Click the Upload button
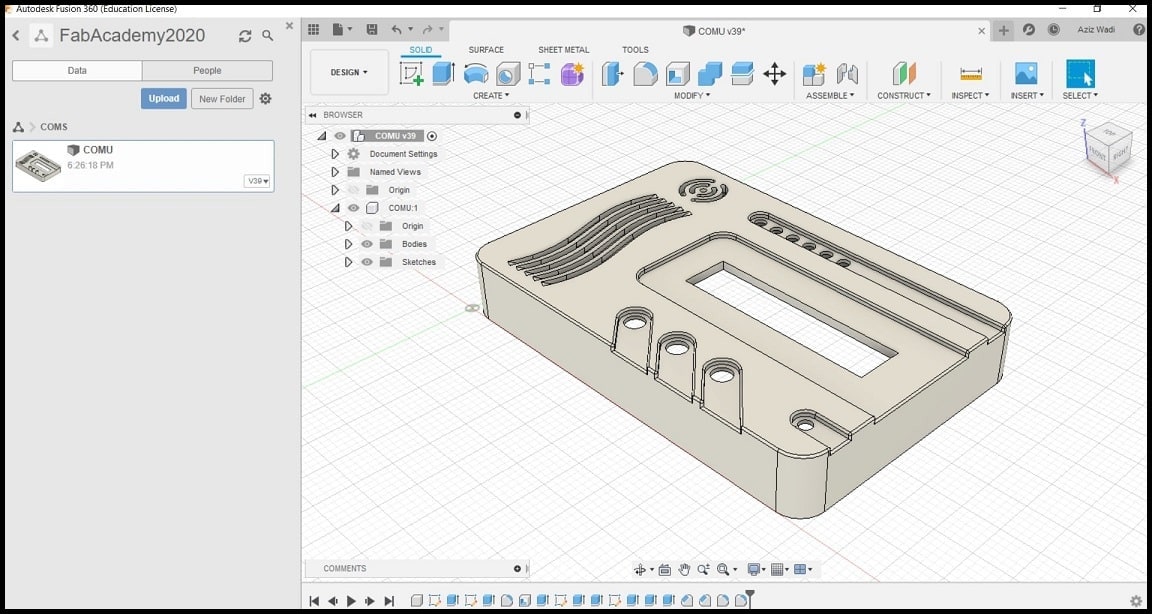 coord(163,99)
